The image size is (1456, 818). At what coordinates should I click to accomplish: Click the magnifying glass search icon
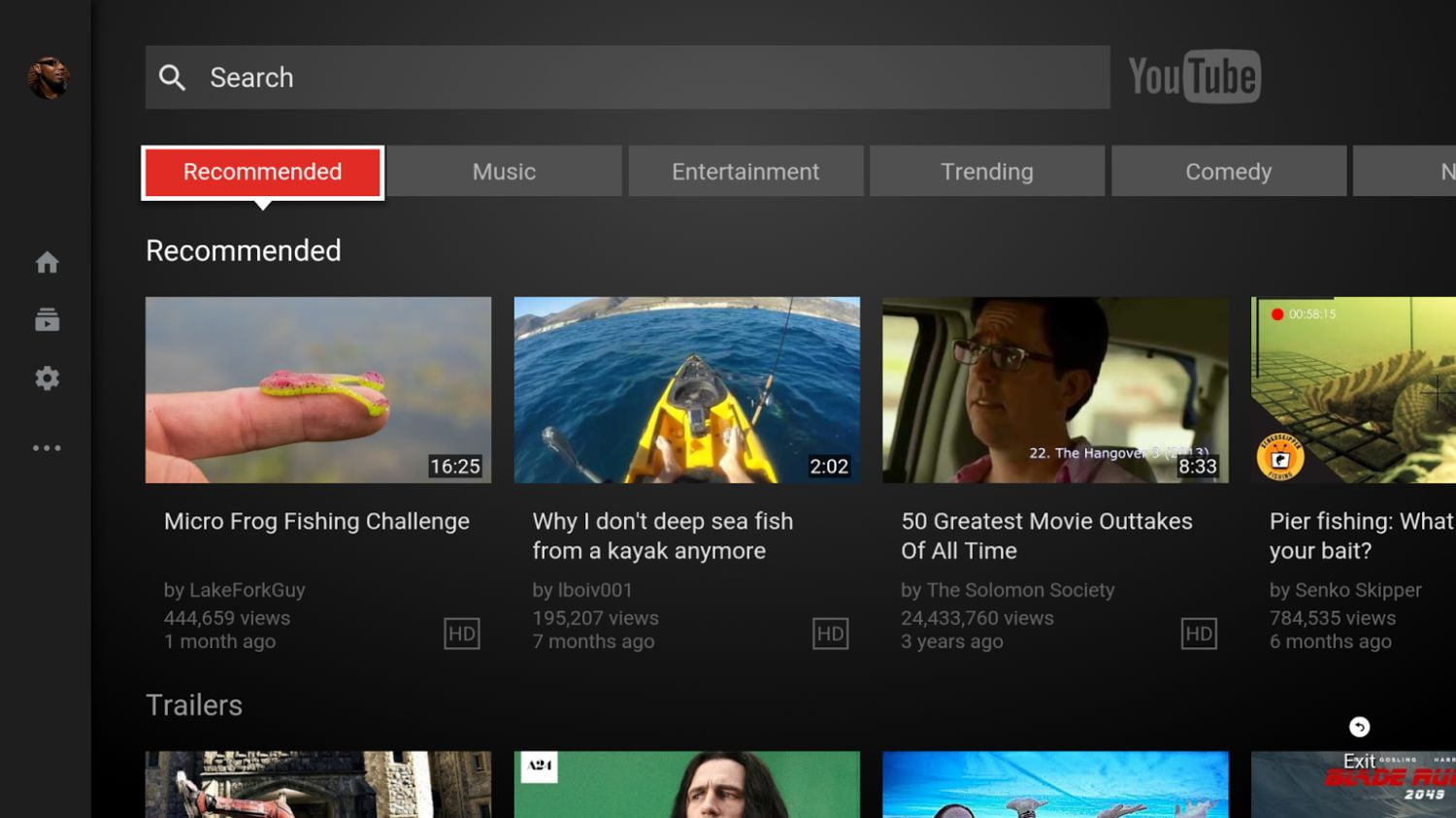point(173,78)
